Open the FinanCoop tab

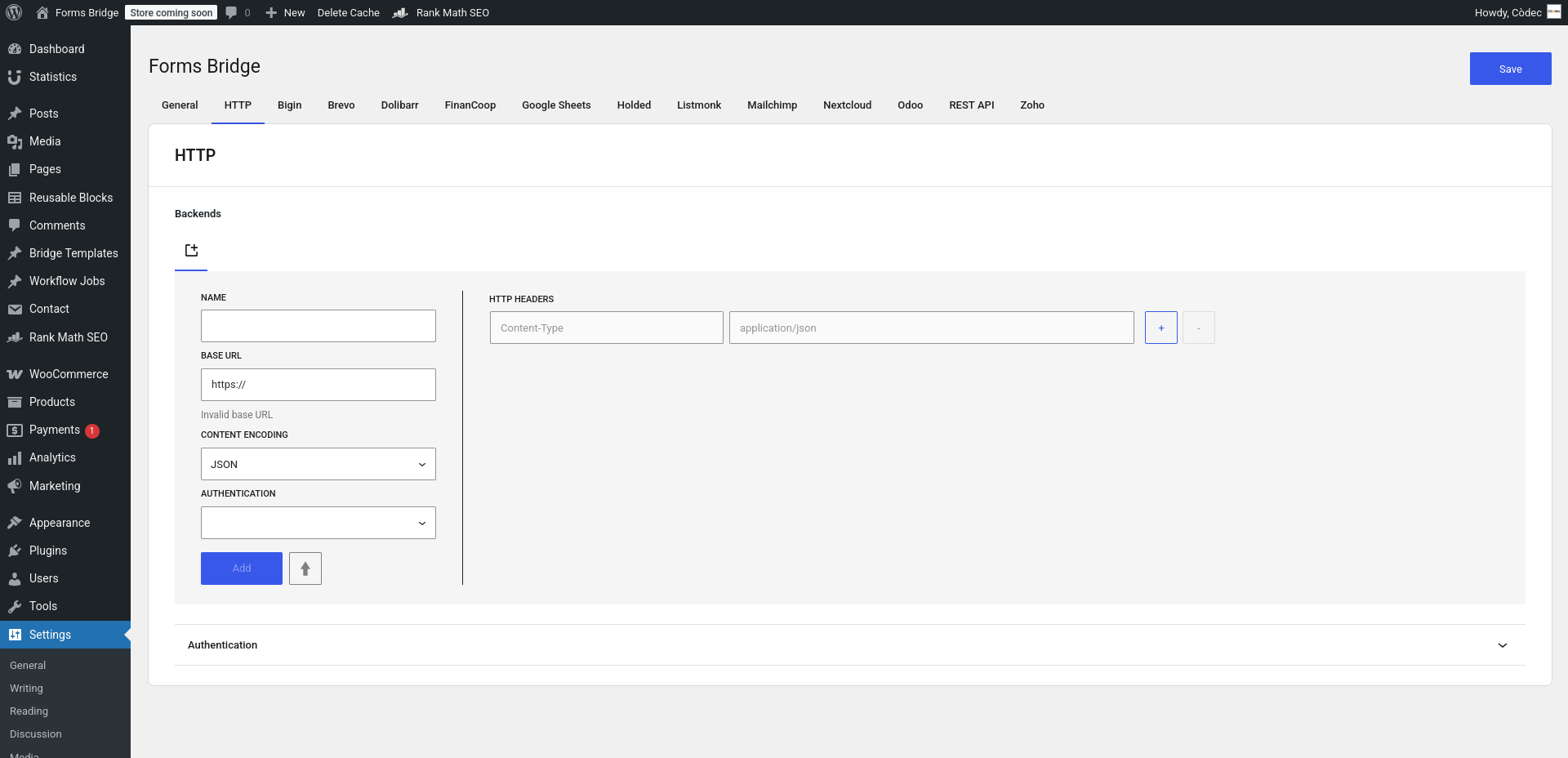[470, 105]
